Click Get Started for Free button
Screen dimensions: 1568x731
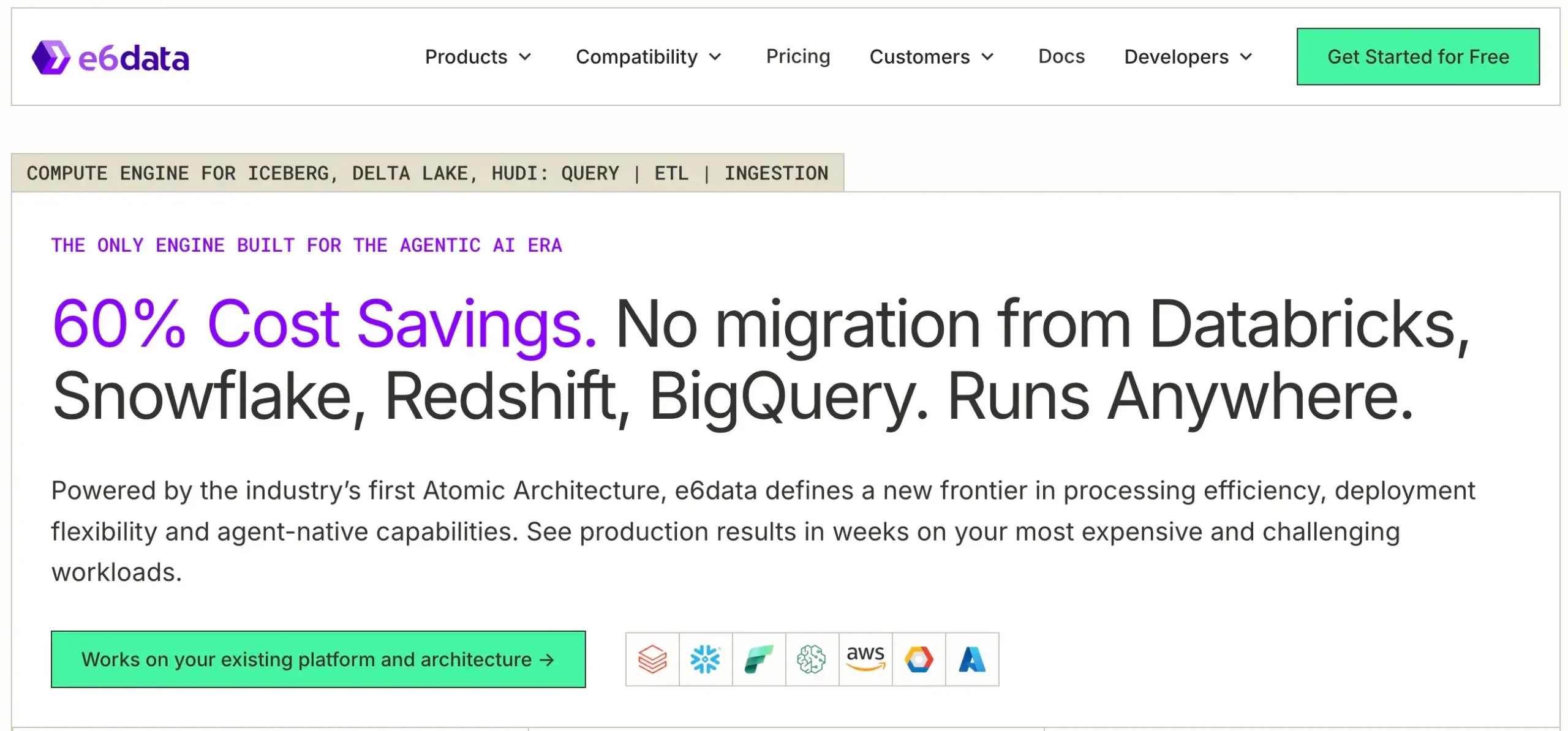tap(1418, 56)
